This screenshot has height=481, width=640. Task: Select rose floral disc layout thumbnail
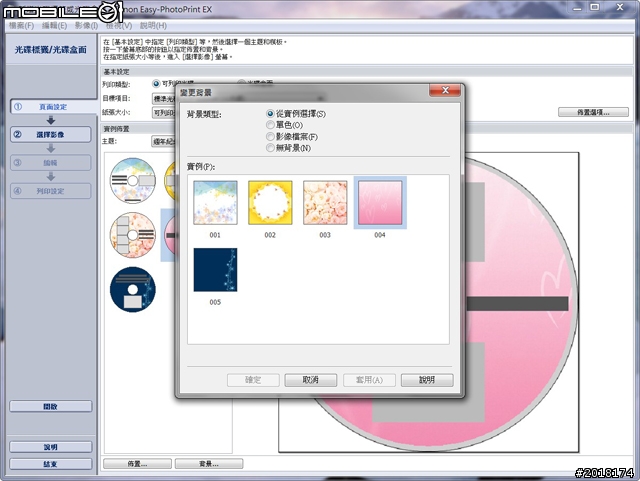133,235
